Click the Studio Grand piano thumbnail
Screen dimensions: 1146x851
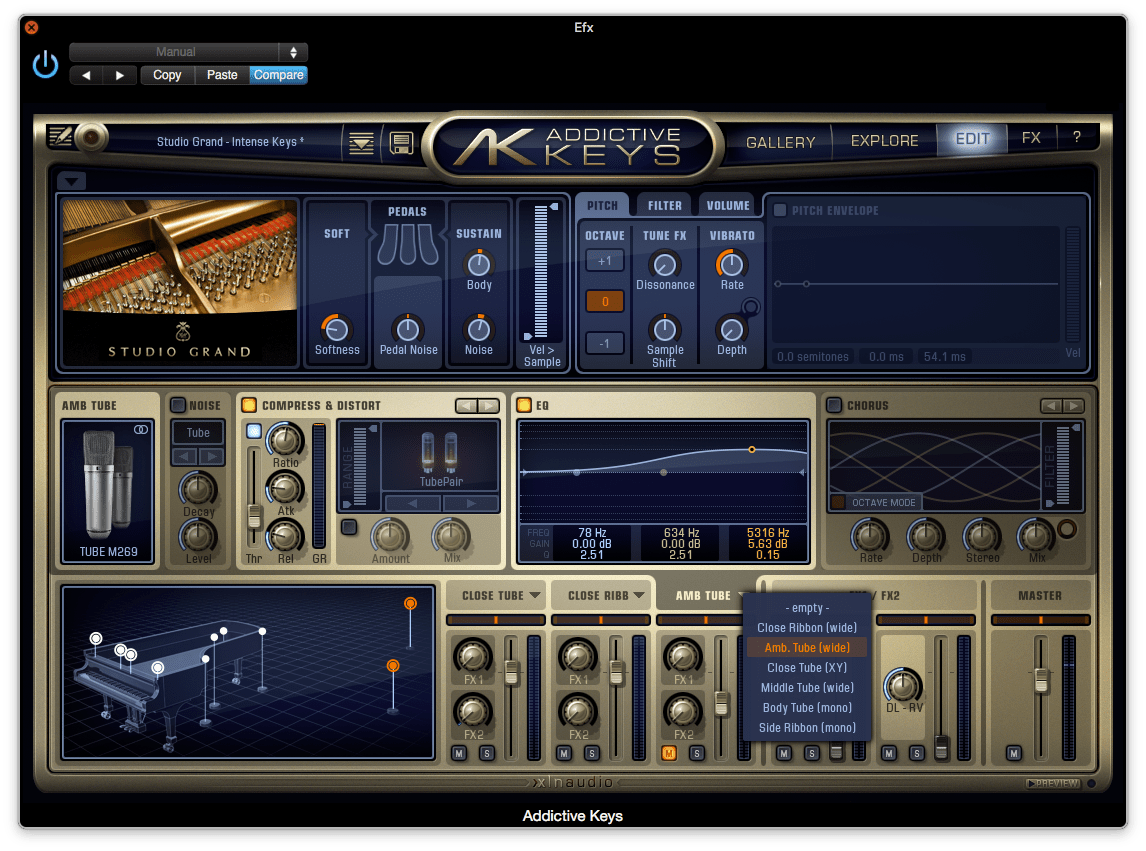pos(180,282)
